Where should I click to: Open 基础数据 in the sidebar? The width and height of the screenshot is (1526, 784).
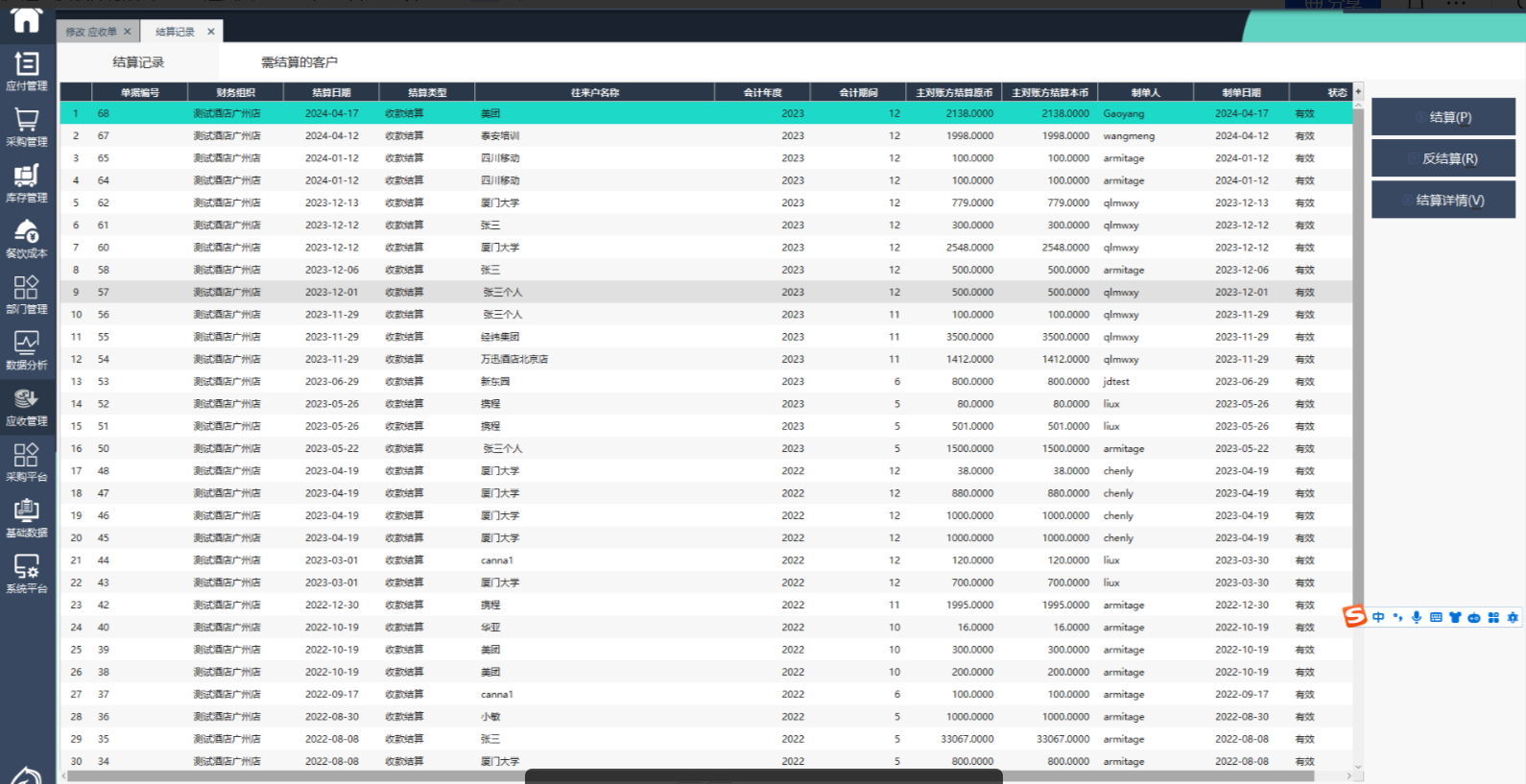(x=27, y=518)
